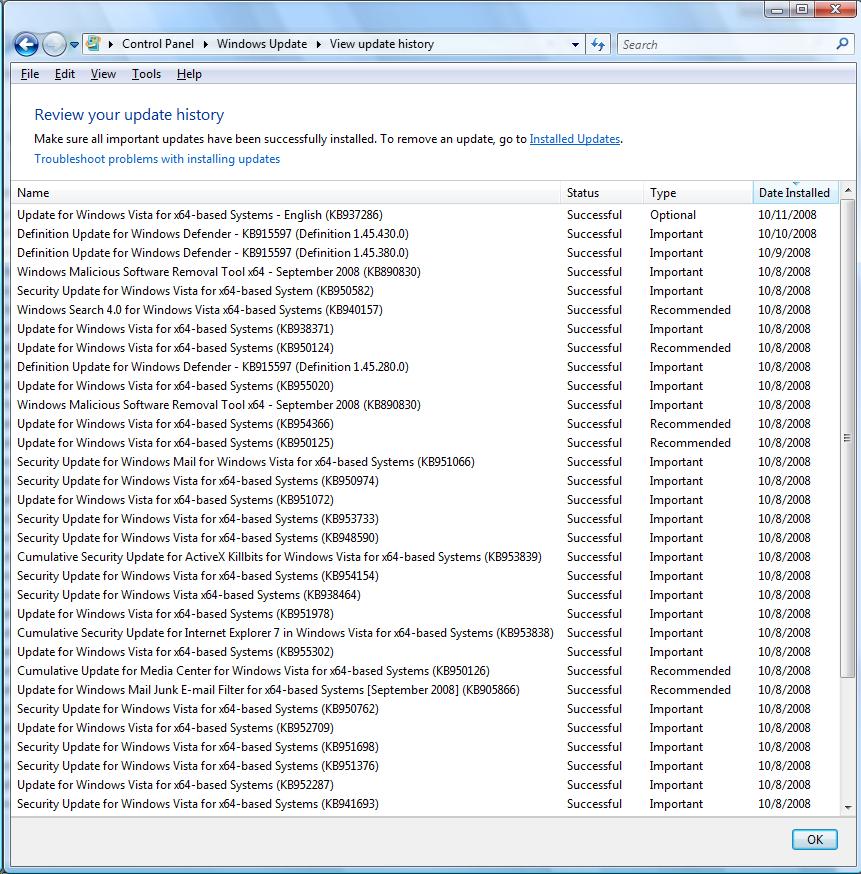Select the Update KB950124 row
Viewport: 861px width, 874px height.
click(425, 348)
